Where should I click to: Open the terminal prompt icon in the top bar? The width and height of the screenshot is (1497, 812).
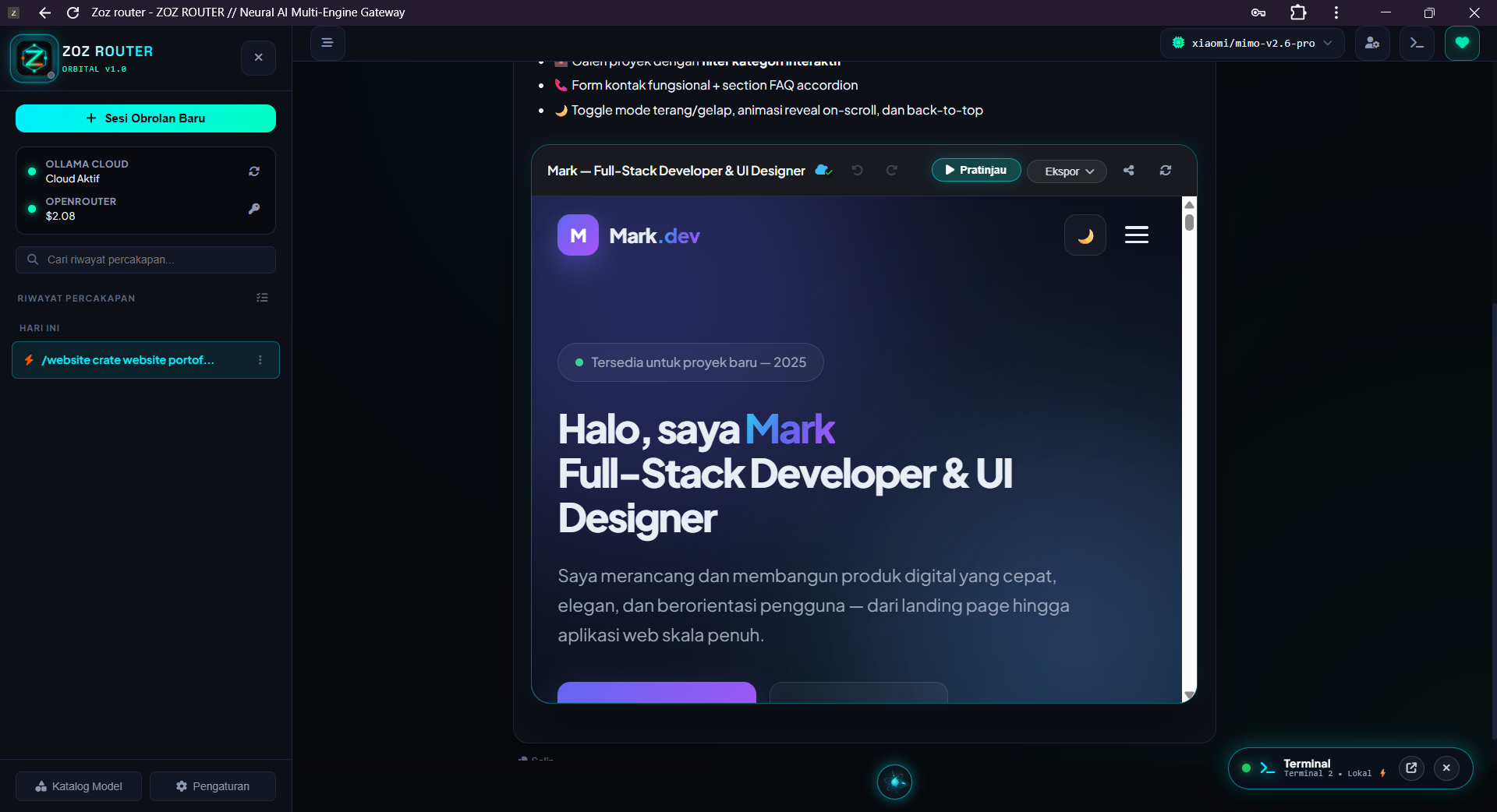pos(1417,43)
